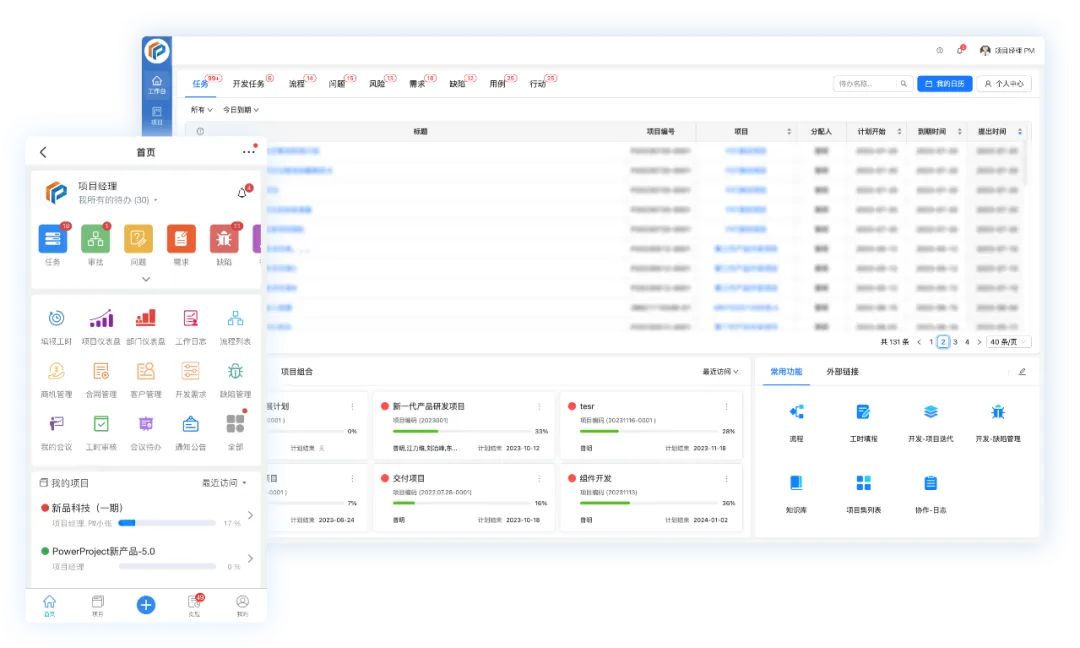Expand the 最近访问 dropdown in 项目组合
1080x648 pixels.
pos(720,372)
